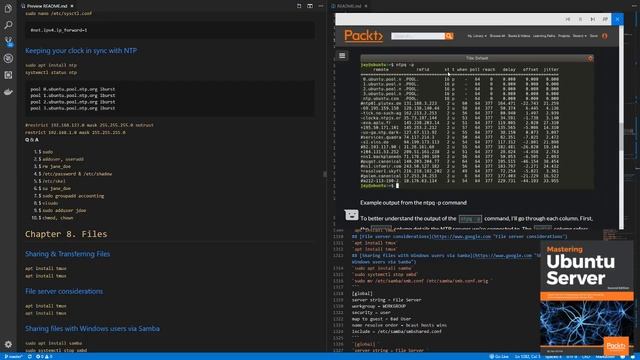This screenshot has height=360, width=640.
Task: Click Books & Videos in Packt header
Action: (519, 36)
